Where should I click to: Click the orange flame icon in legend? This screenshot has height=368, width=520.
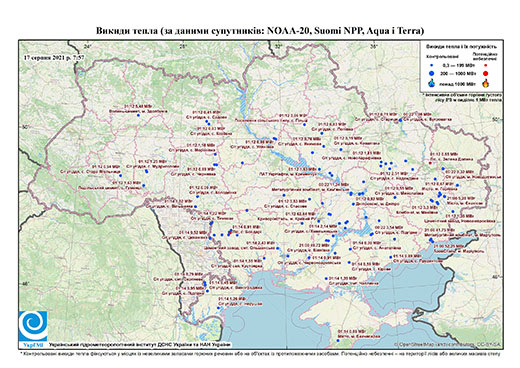click(486, 83)
